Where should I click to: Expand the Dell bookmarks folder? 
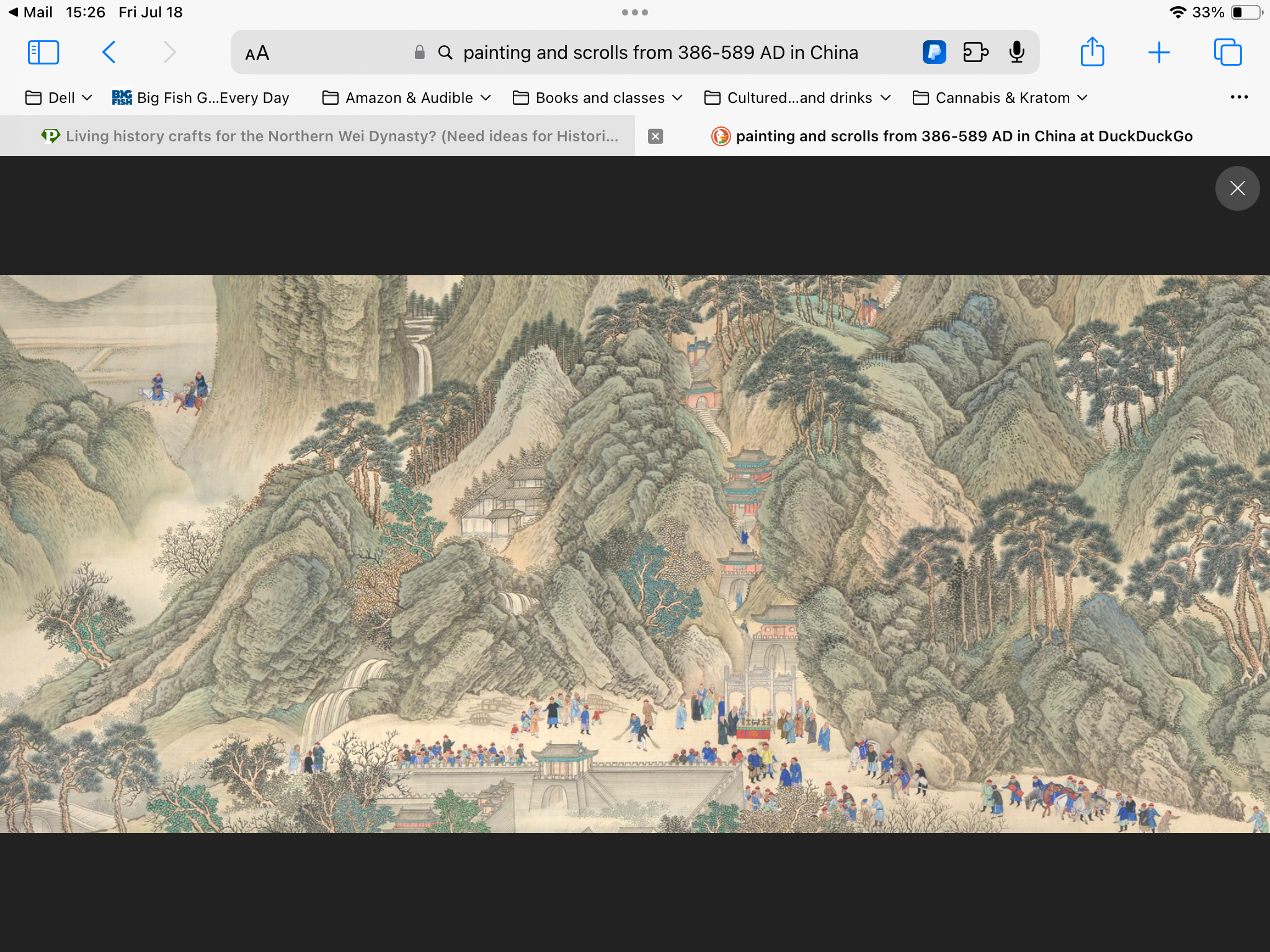(58, 98)
